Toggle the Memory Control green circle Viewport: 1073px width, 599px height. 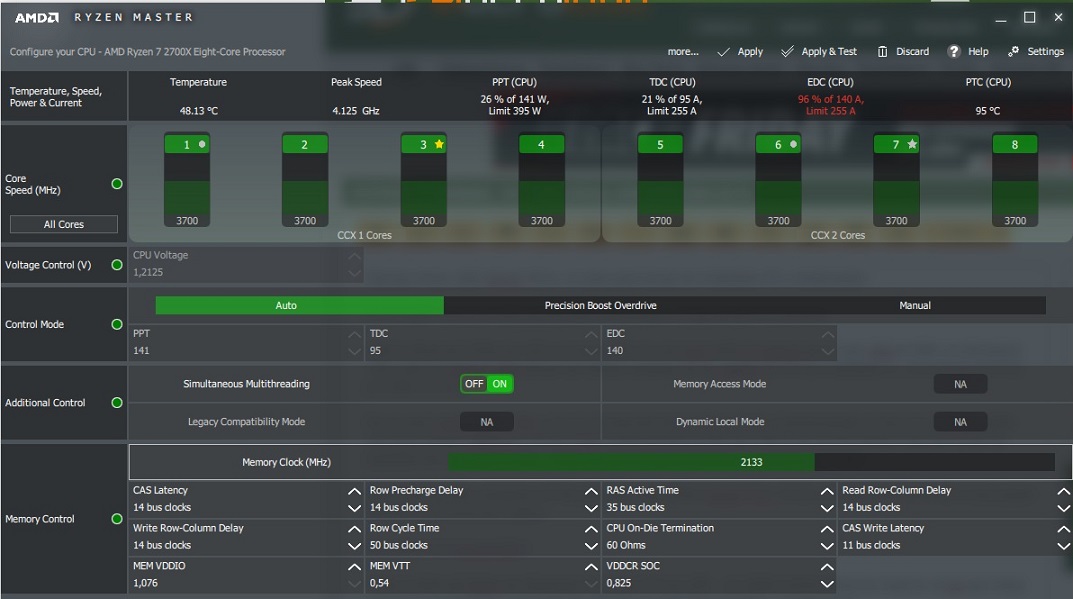click(117, 519)
